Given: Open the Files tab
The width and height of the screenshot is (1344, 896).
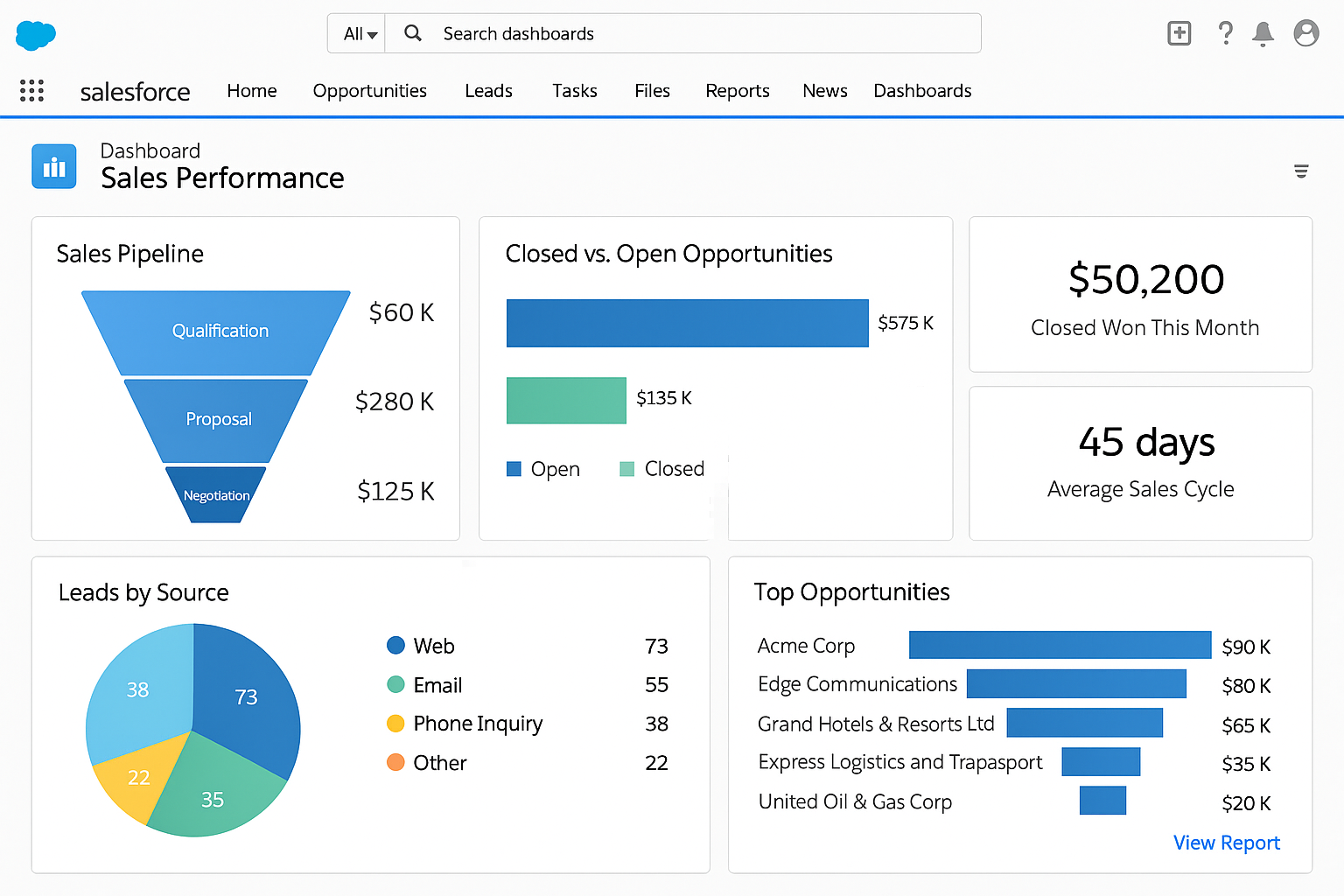Looking at the screenshot, I should point(652,91).
